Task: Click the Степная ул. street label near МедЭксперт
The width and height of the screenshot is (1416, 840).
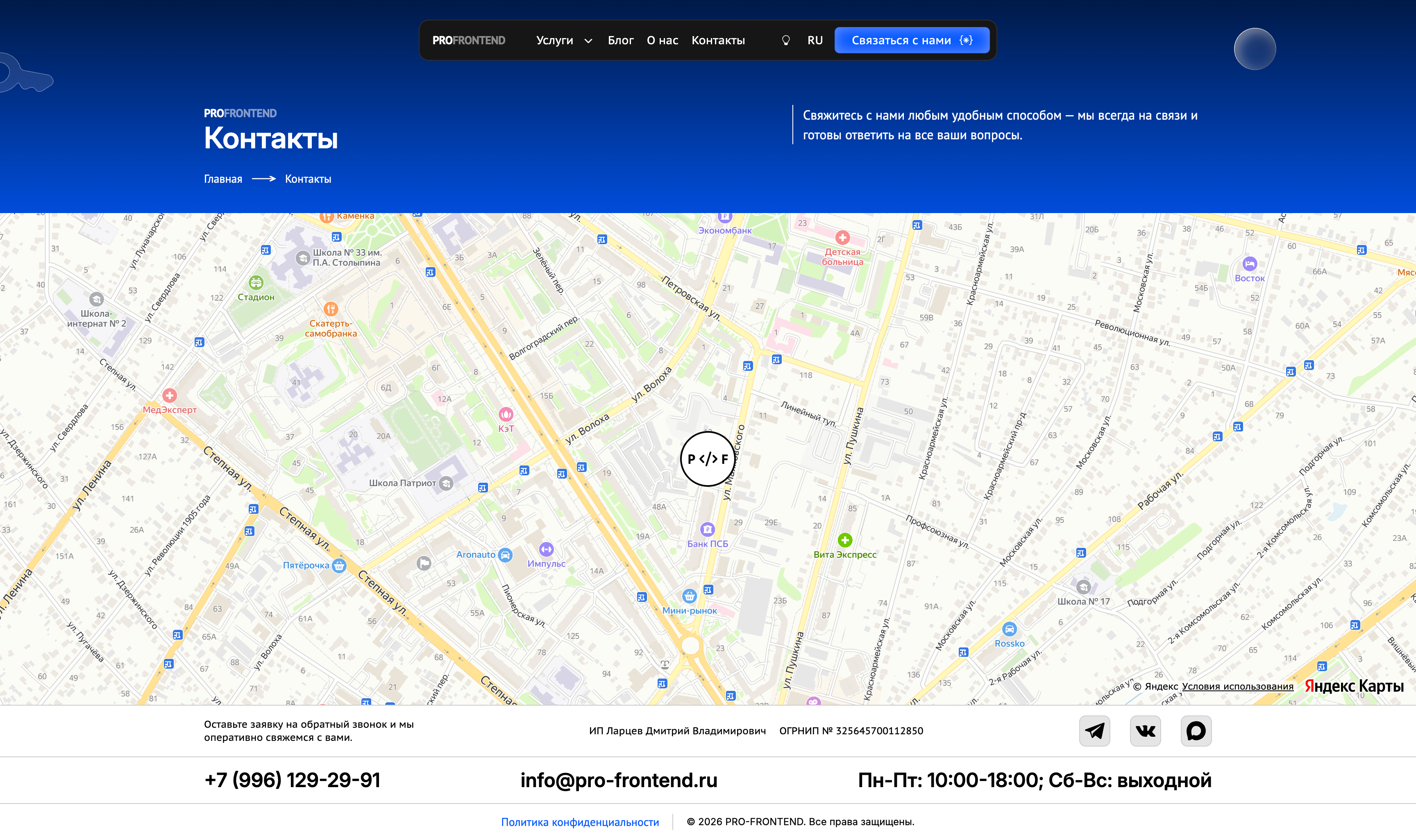Action: coord(118,374)
